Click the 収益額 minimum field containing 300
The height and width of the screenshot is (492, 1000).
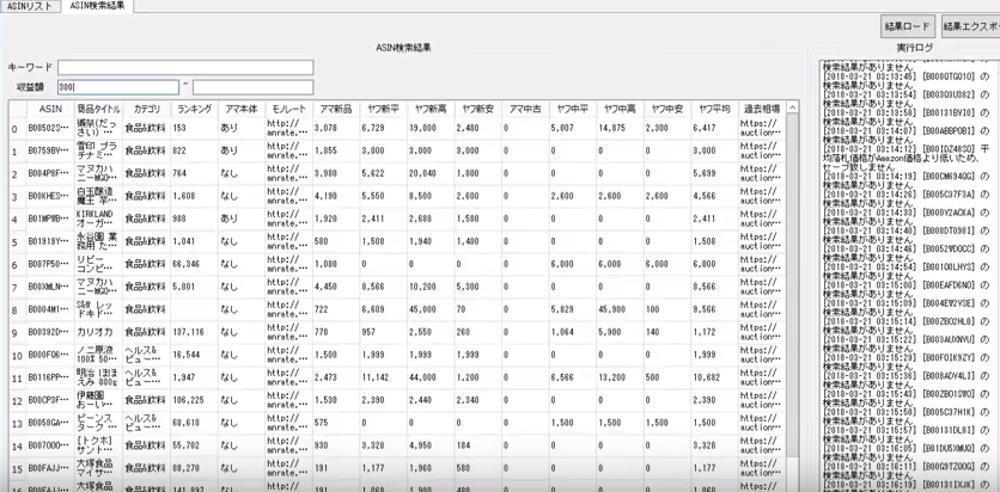coord(118,87)
